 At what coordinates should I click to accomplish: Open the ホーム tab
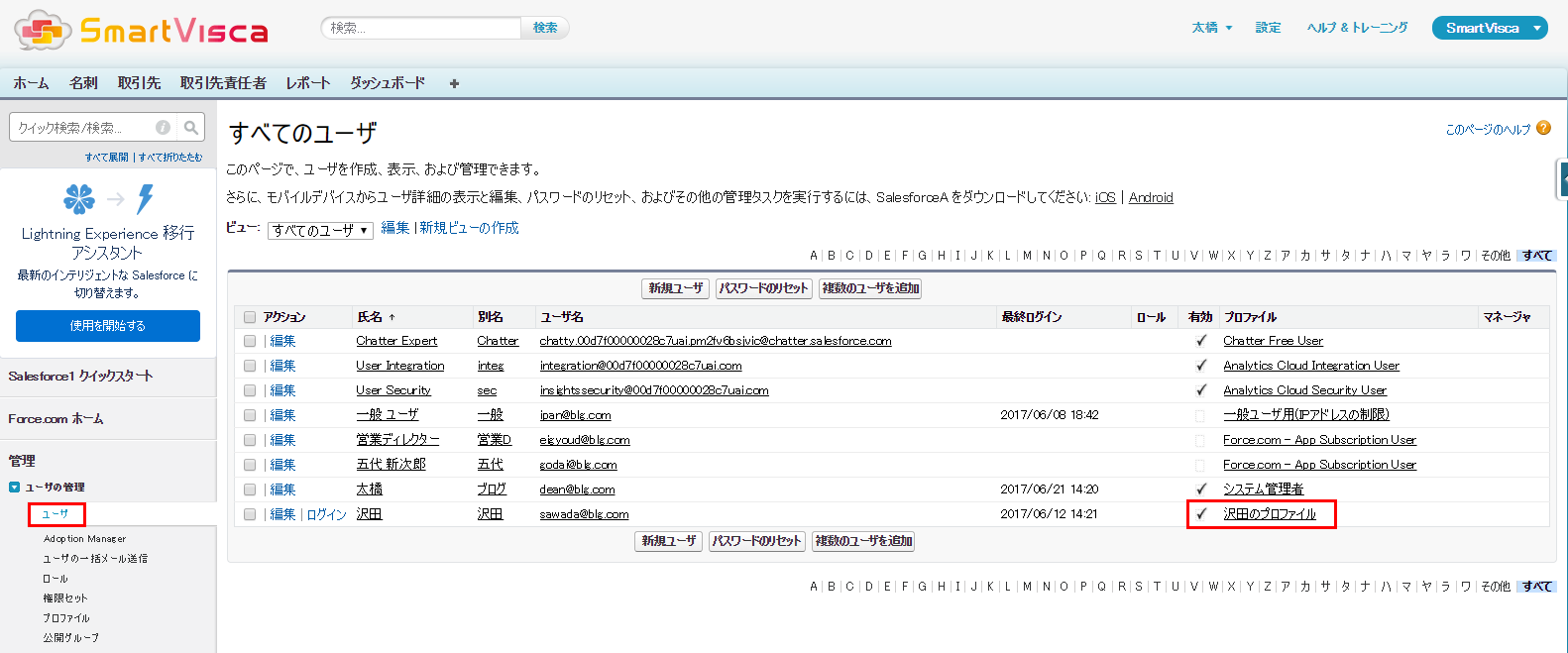coord(31,83)
